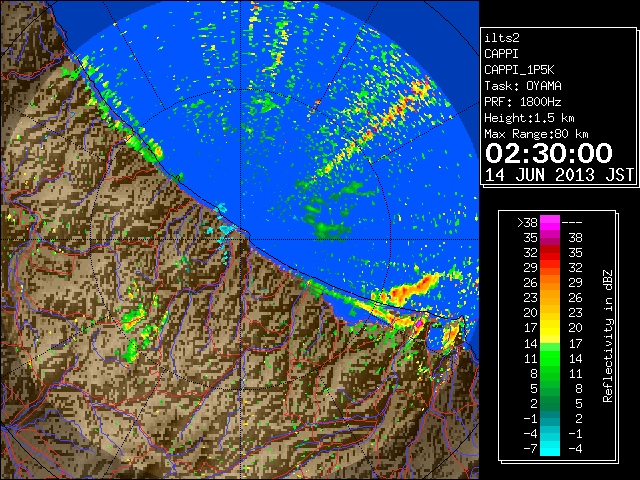
Task: Click the orange 23 dBZ legend swatch
Action: pos(550,298)
